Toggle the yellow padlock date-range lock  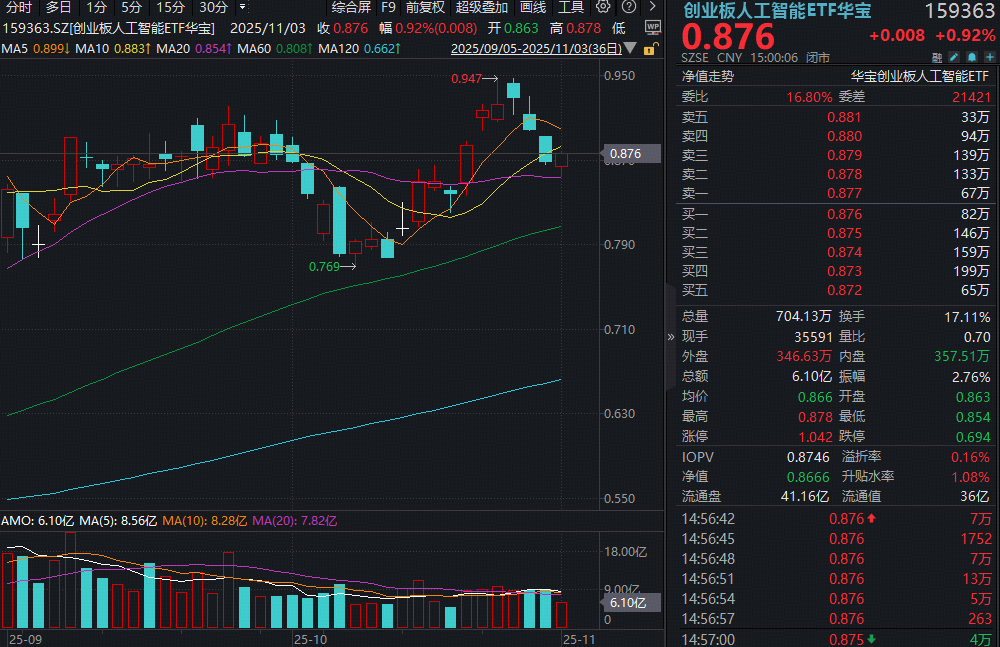click(651, 47)
